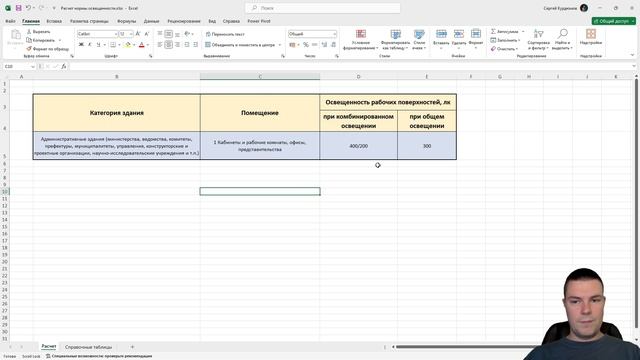The height and width of the screenshot is (360, 640).
Task: Apply the accounting number format
Action: 292,44
